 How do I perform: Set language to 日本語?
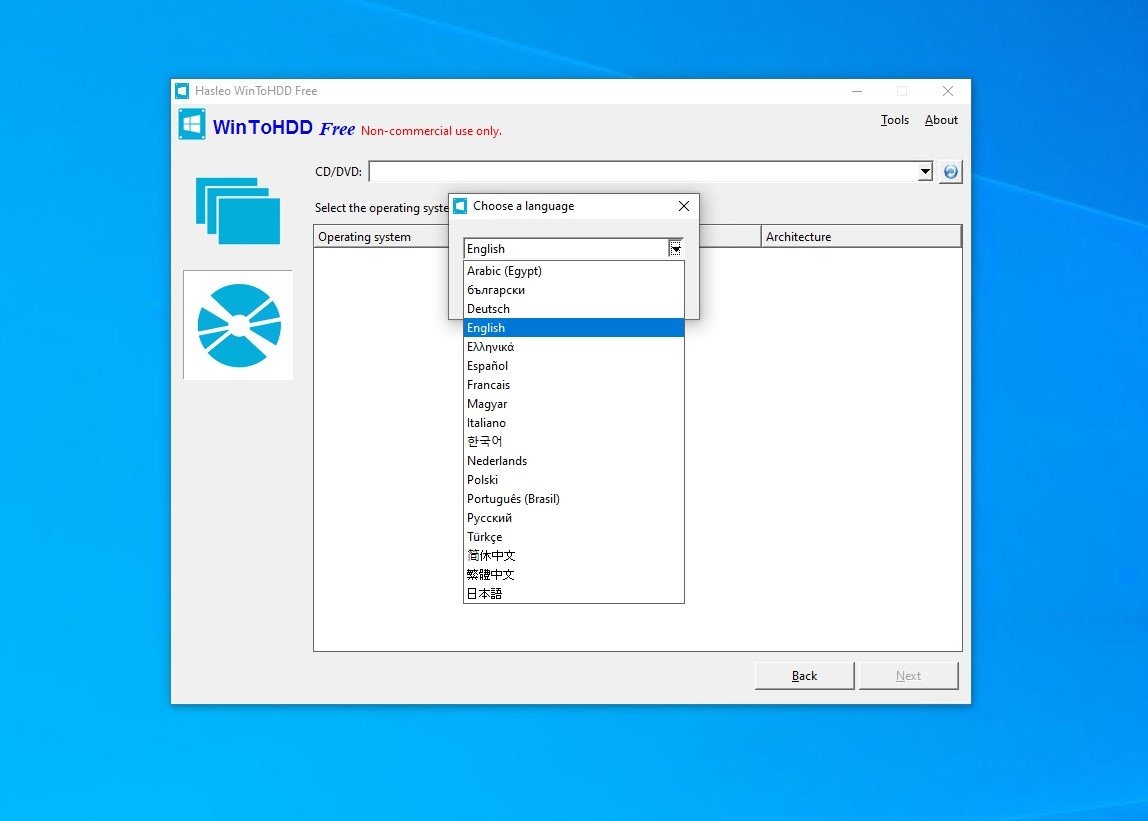574,594
